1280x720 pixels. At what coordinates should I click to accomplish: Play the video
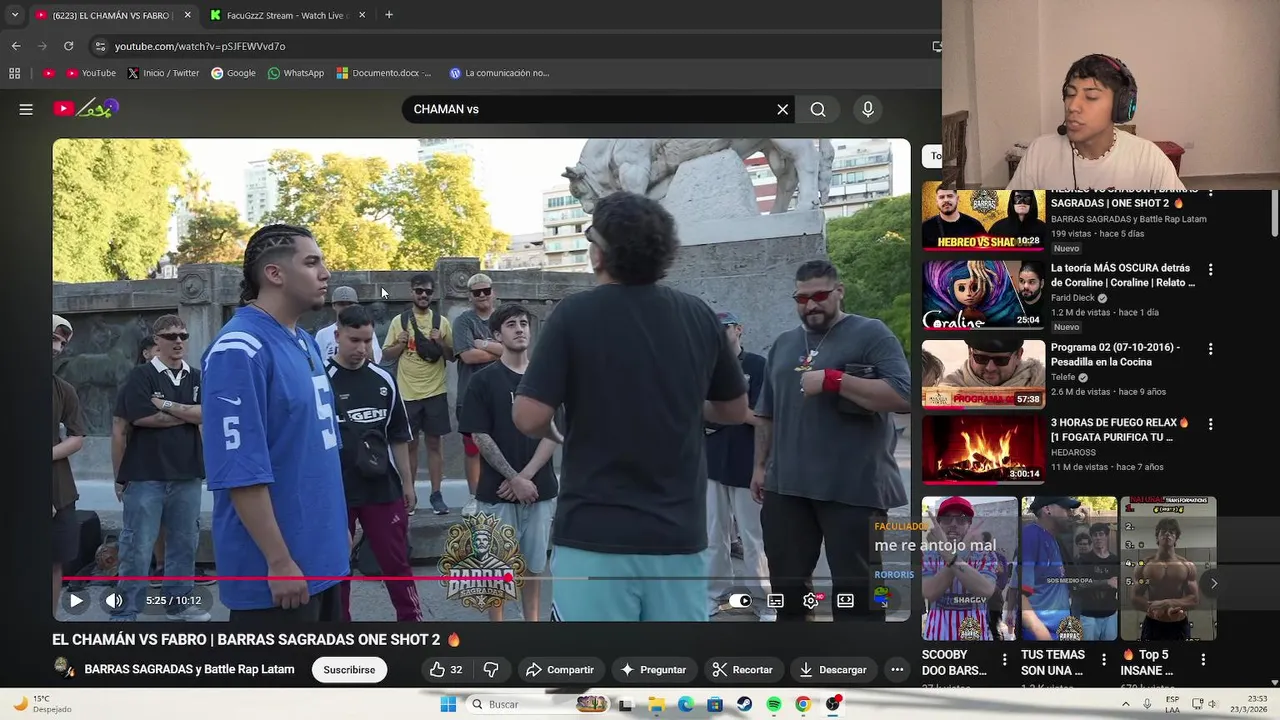point(76,601)
